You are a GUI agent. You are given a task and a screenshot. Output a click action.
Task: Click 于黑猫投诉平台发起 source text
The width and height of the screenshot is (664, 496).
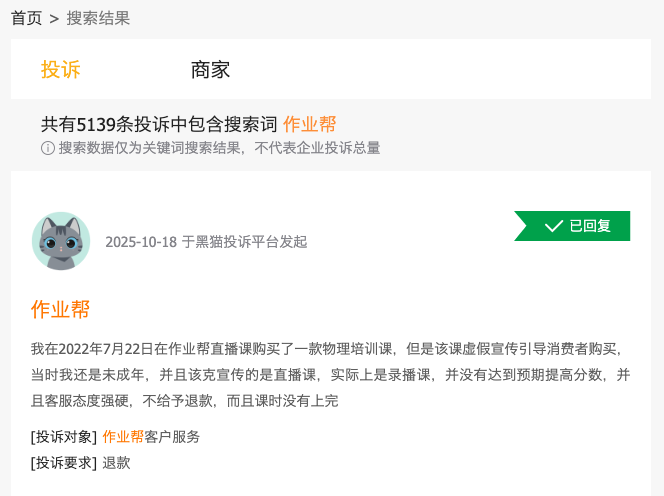tap(244, 242)
